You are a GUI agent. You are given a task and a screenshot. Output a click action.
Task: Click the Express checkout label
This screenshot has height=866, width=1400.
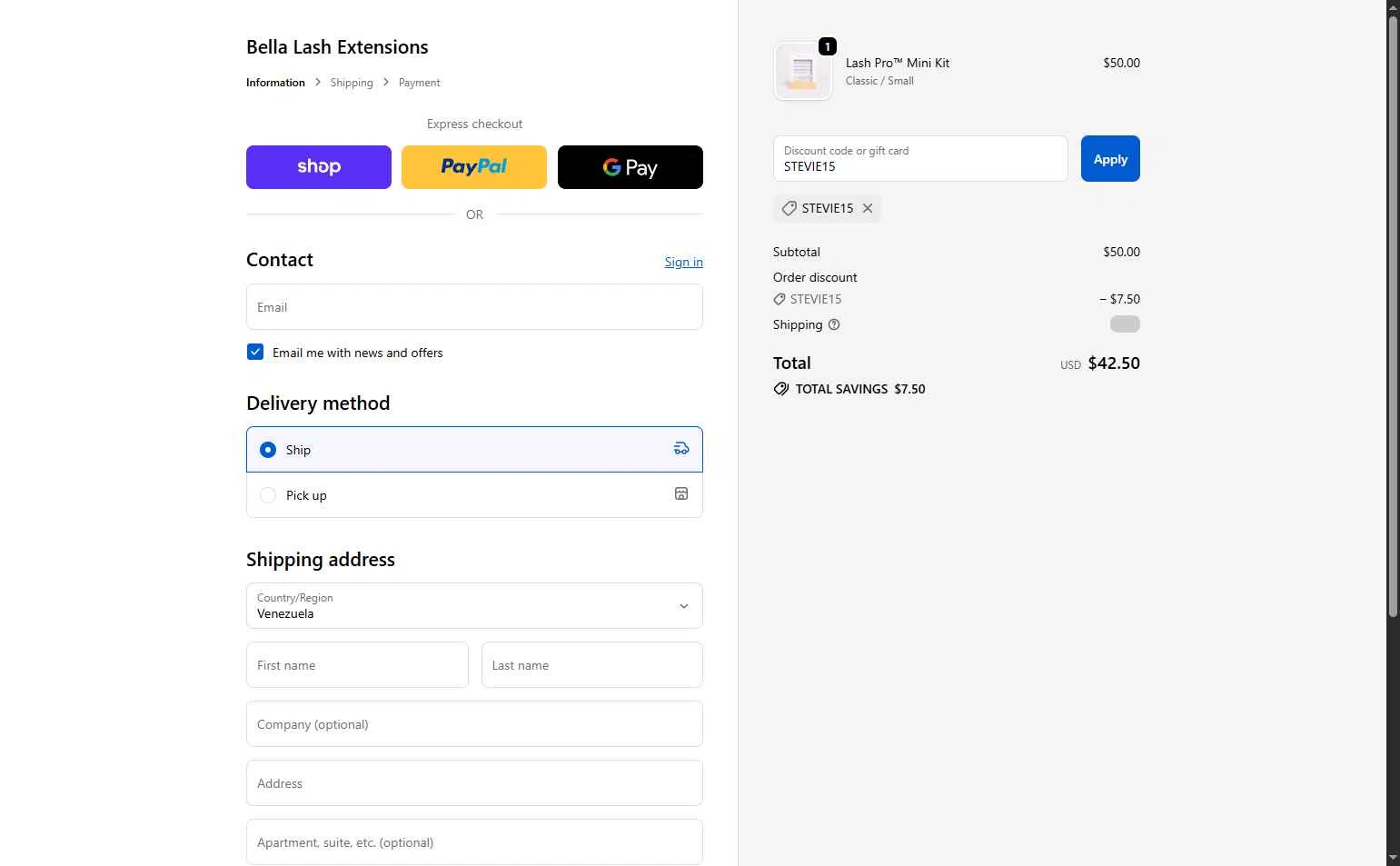pos(474,124)
